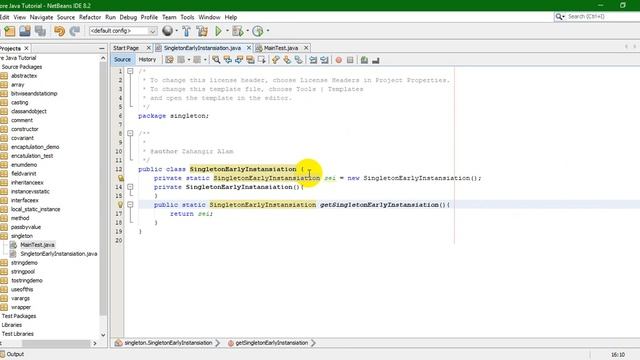Uncomment selected lines icon
Viewport: 640px width, 360px height.
(x=376, y=60)
